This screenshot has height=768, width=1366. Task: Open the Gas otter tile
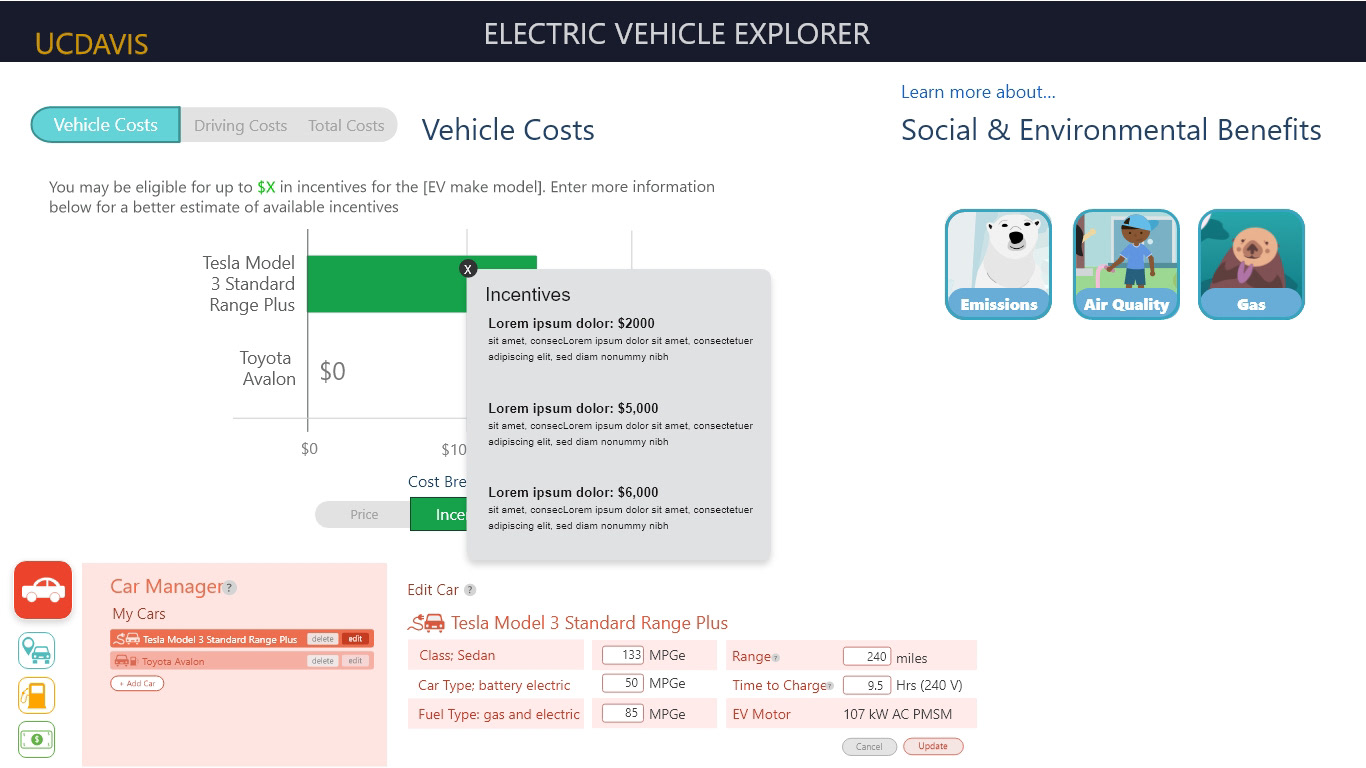click(x=1251, y=264)
